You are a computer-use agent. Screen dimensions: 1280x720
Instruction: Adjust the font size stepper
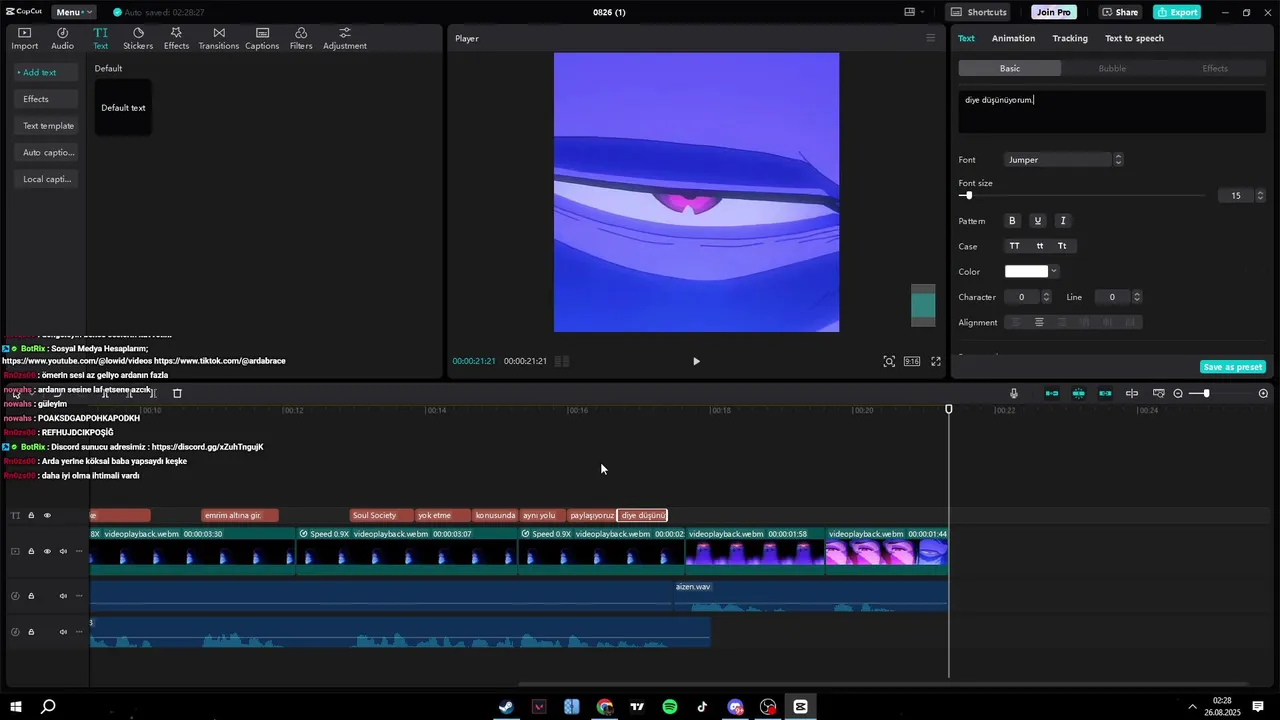tap(1260, 196)
